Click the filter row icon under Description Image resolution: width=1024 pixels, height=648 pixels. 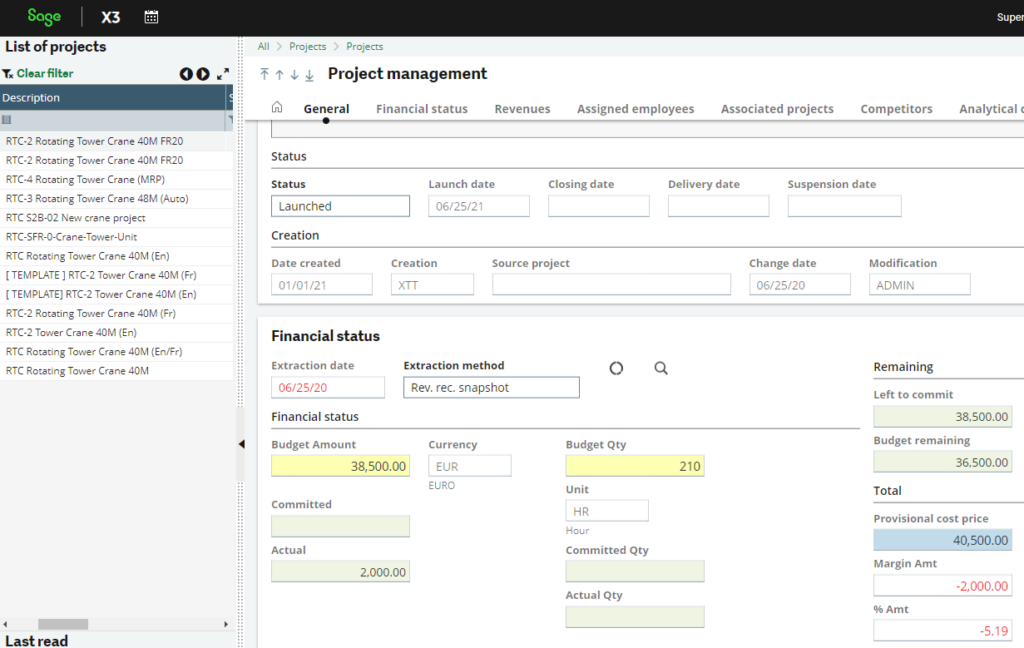[x=7, y=120]
